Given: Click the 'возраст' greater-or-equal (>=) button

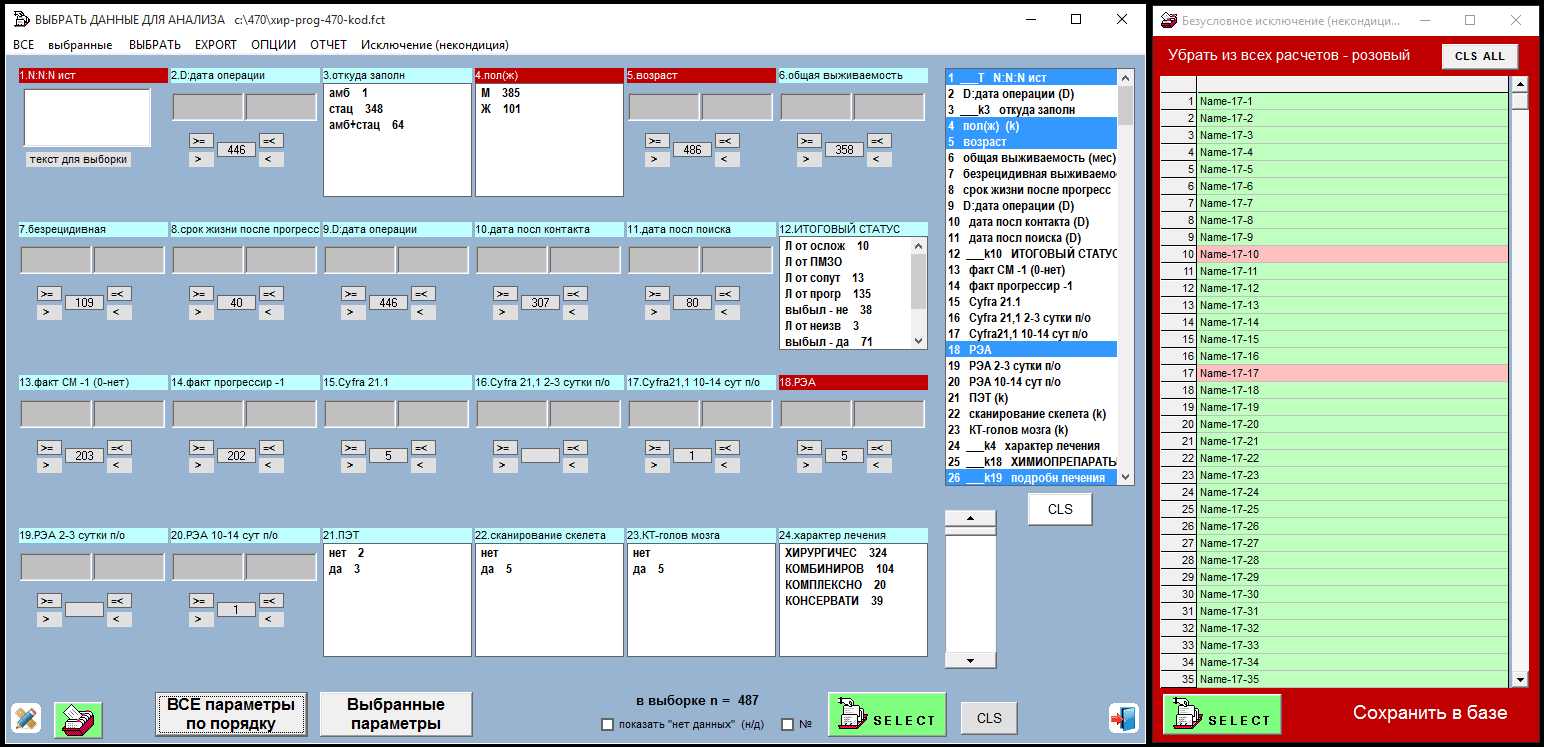Looking at the screenshot, I should [x=657, y=141].
